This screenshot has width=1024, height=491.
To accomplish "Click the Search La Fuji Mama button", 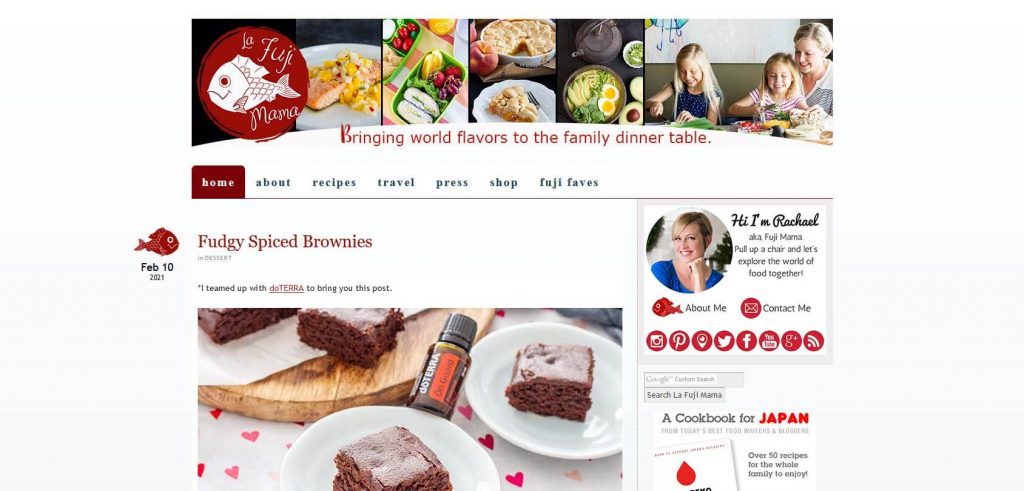I will point(684,395).
